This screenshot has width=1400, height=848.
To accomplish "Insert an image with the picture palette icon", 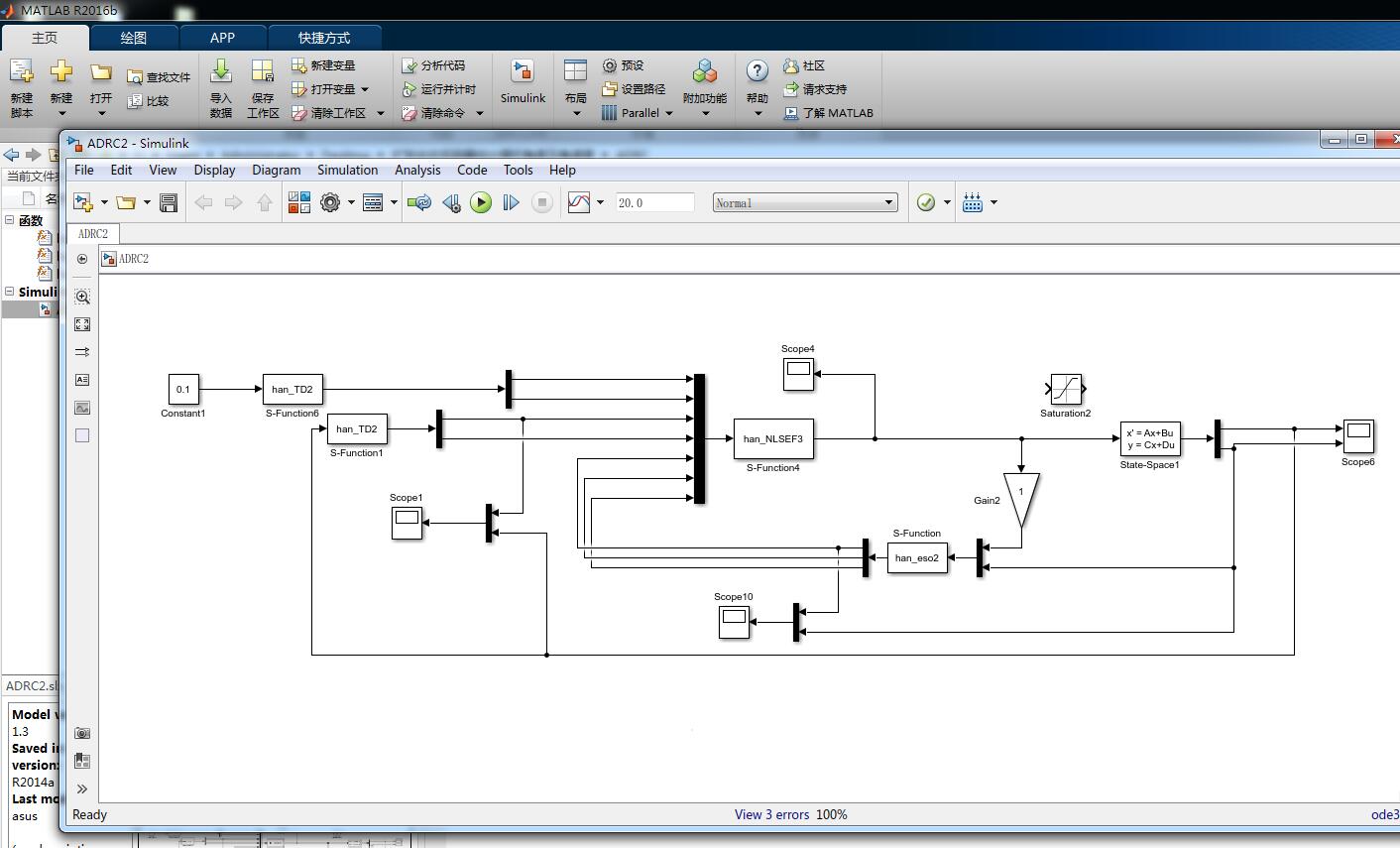I will [x=82, y=408].
